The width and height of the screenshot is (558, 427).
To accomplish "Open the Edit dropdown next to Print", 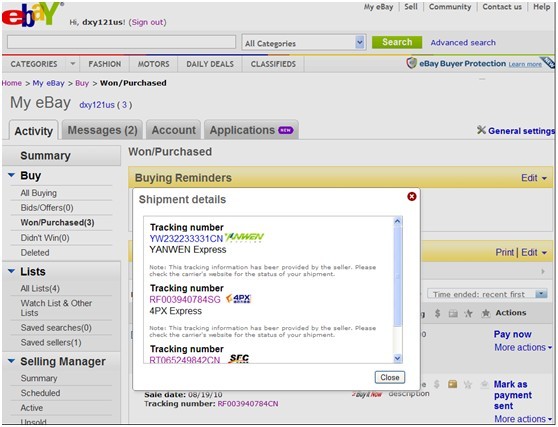I will 533,252.
